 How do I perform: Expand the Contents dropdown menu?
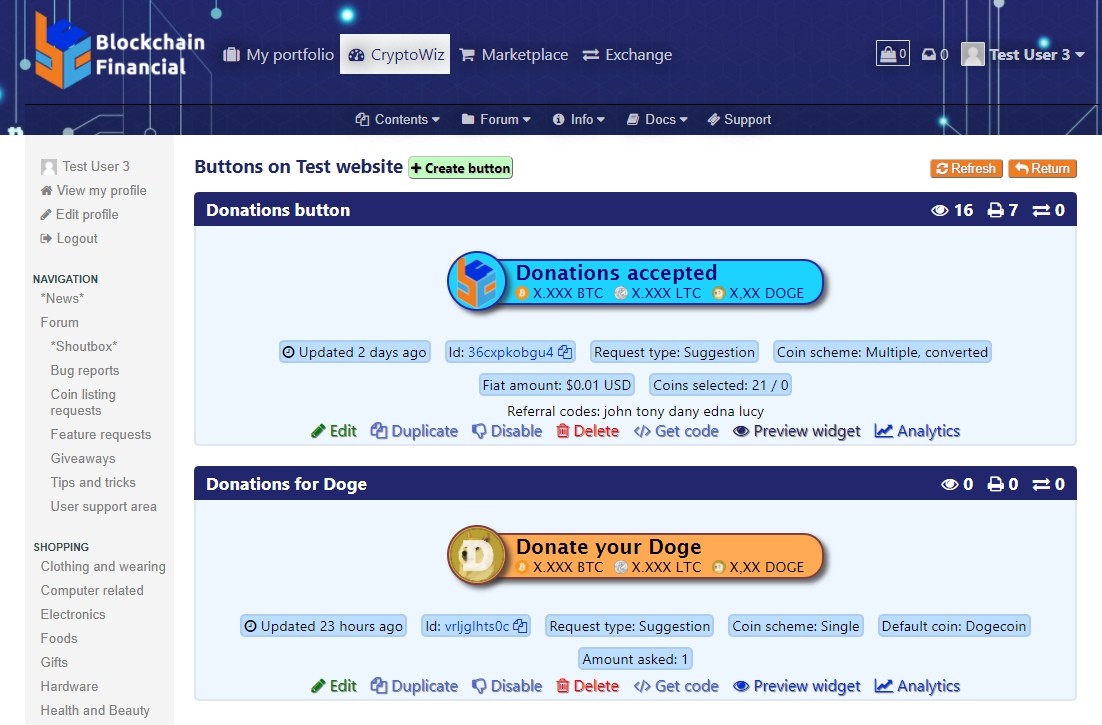(397, 119)
